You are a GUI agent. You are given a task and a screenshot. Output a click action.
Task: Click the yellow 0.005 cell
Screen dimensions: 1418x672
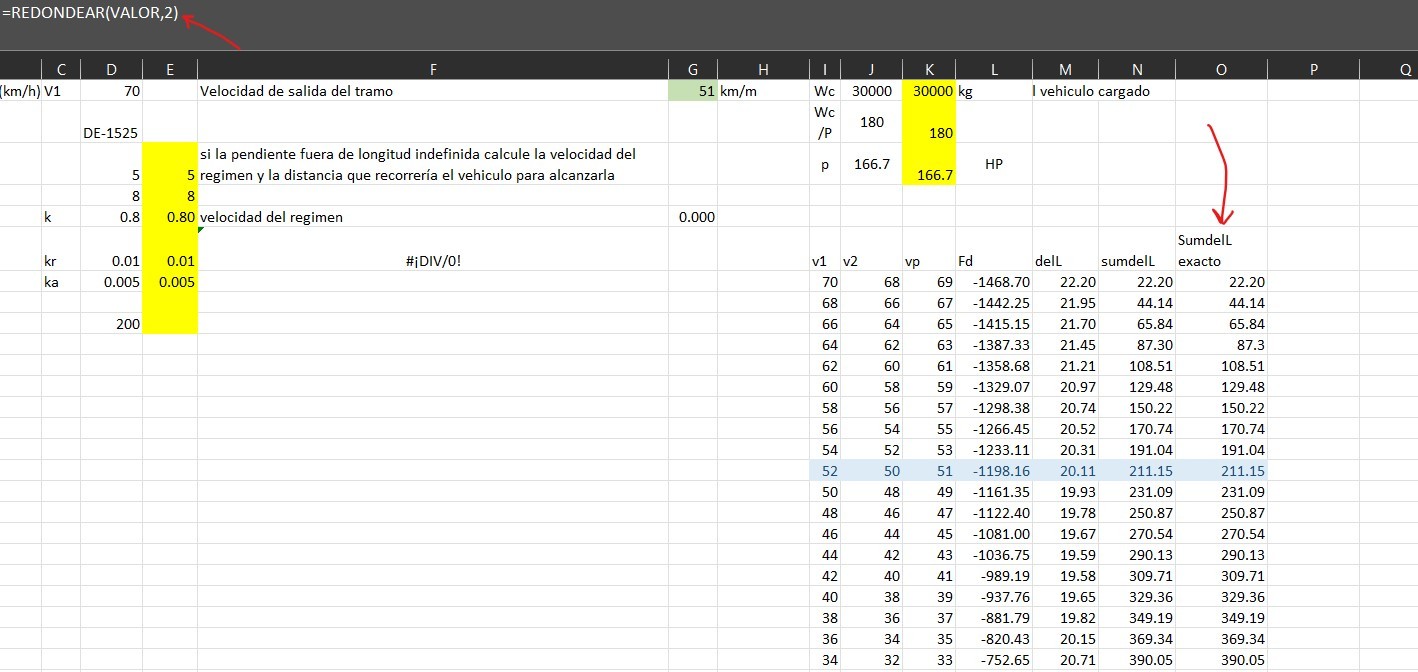[170, 282]
